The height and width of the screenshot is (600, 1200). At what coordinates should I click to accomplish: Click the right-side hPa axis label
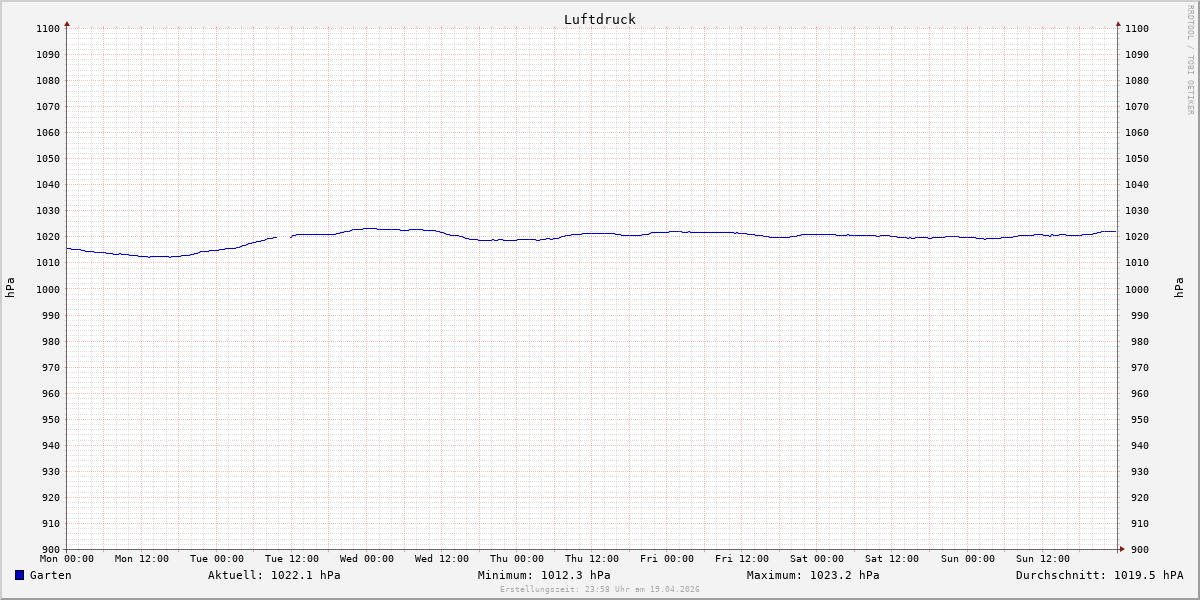(1180, 288)
